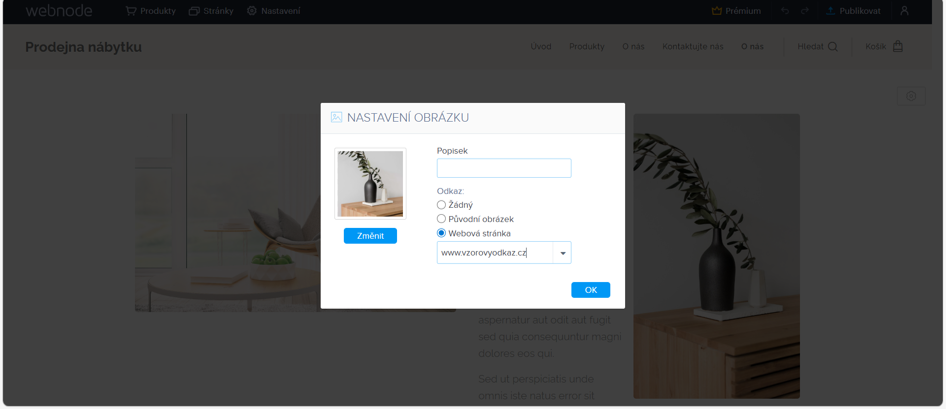Viewport: 946px width, 409px height.
Task: Click the Publikovat button
Action: coord(854,11)
